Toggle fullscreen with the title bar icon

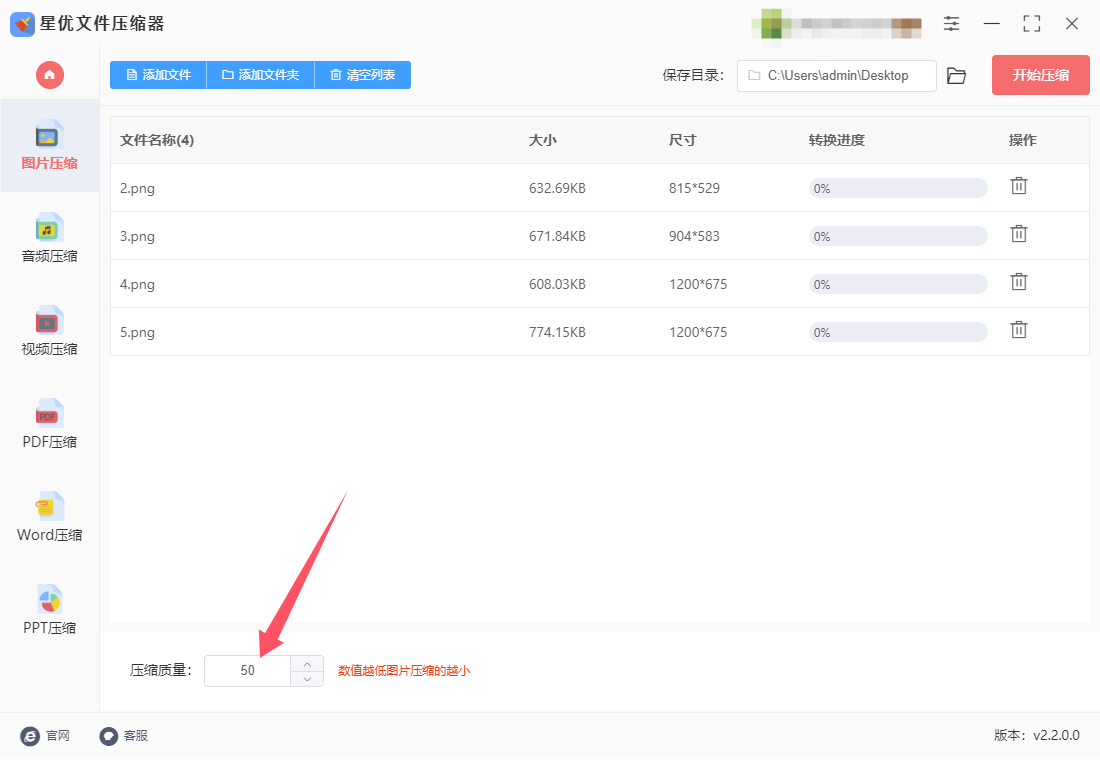point(1031,24)
